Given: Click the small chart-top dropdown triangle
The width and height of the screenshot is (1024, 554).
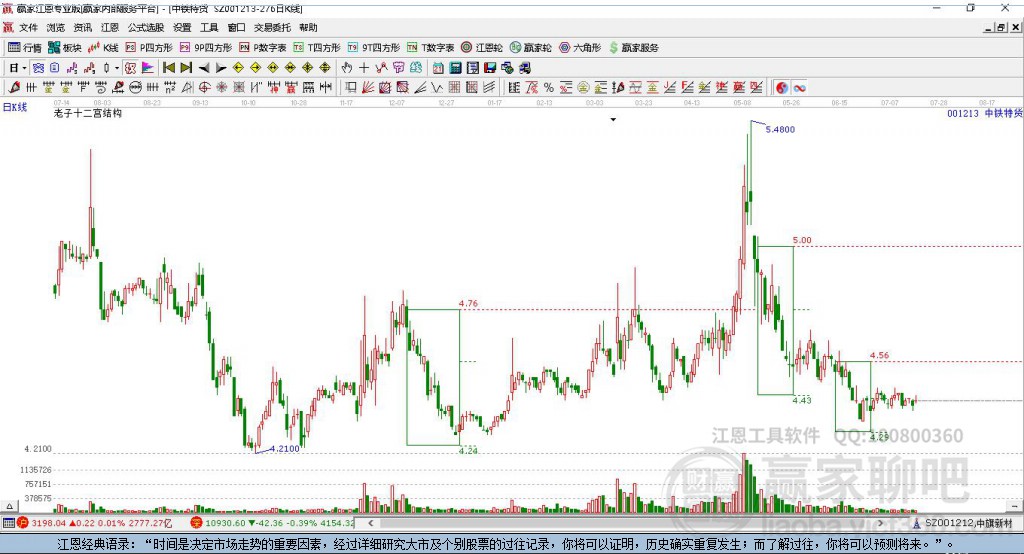Looking at the screenshot, I should coord(613,120).
